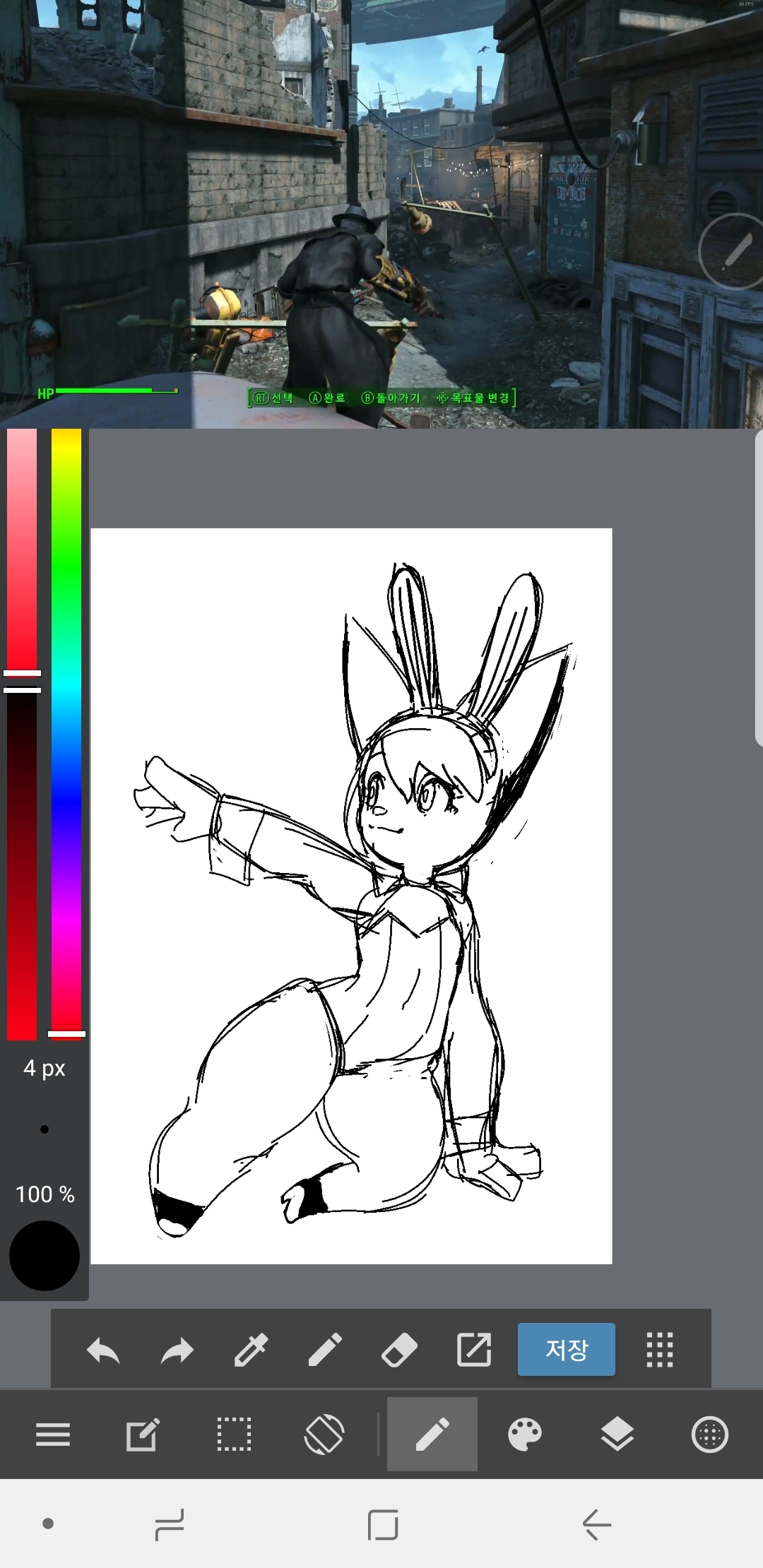Tap the edit canvas pencil-square icon
763x1568 pixels.
(x=143, y=1435)
